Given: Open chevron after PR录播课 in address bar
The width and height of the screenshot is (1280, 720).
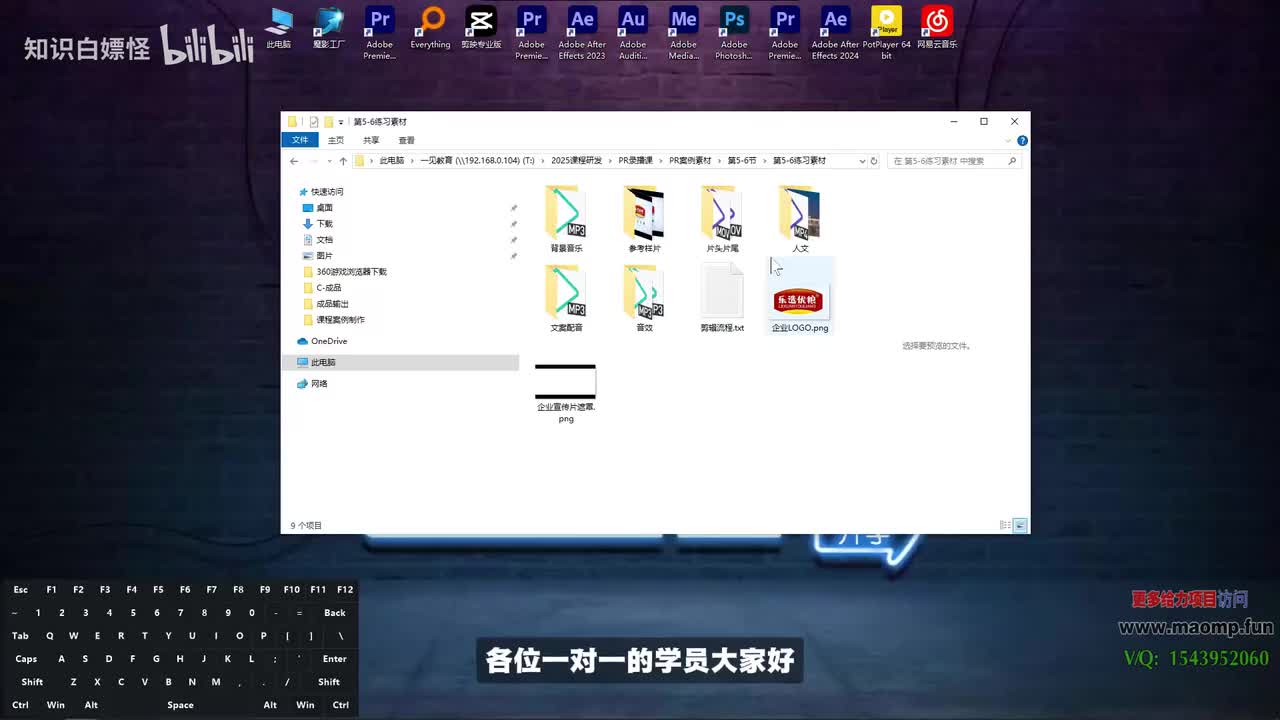Looking at the screenshot, I should point(661,161).
